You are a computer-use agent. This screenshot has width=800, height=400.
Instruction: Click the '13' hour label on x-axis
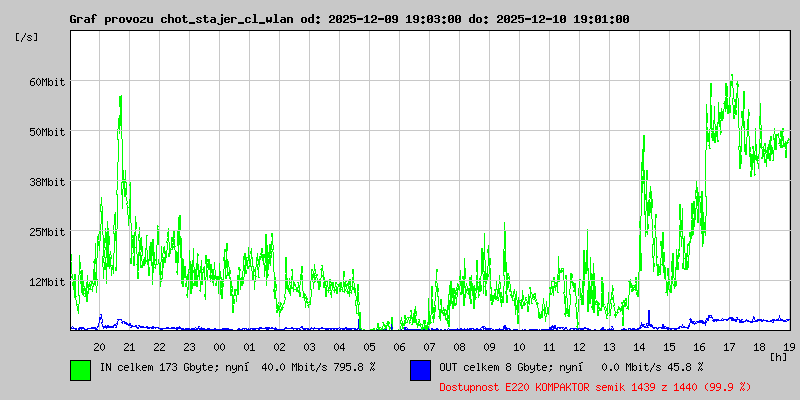[x=610, y=347]
